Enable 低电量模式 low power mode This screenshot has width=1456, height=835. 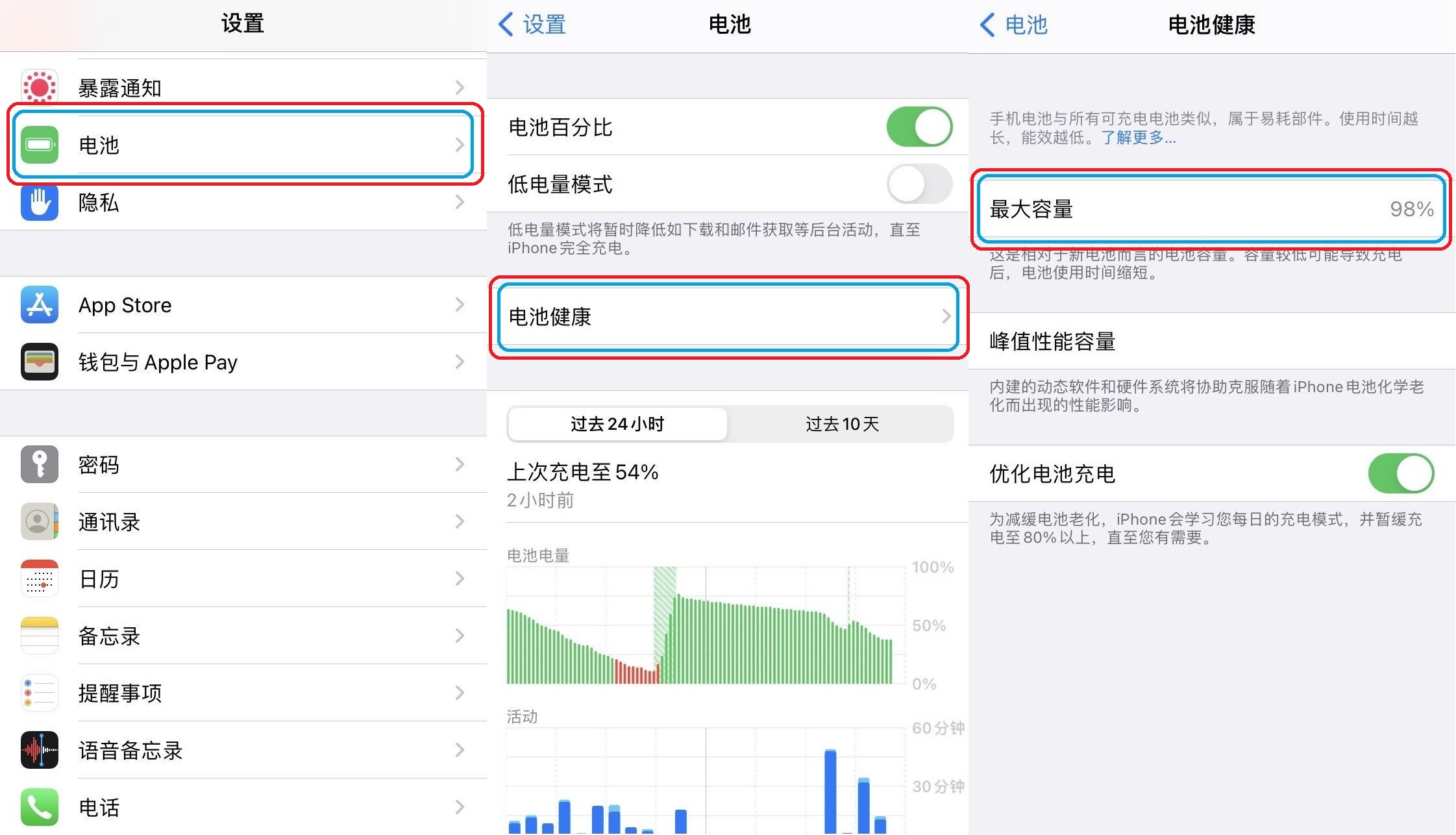click(919, 184)
